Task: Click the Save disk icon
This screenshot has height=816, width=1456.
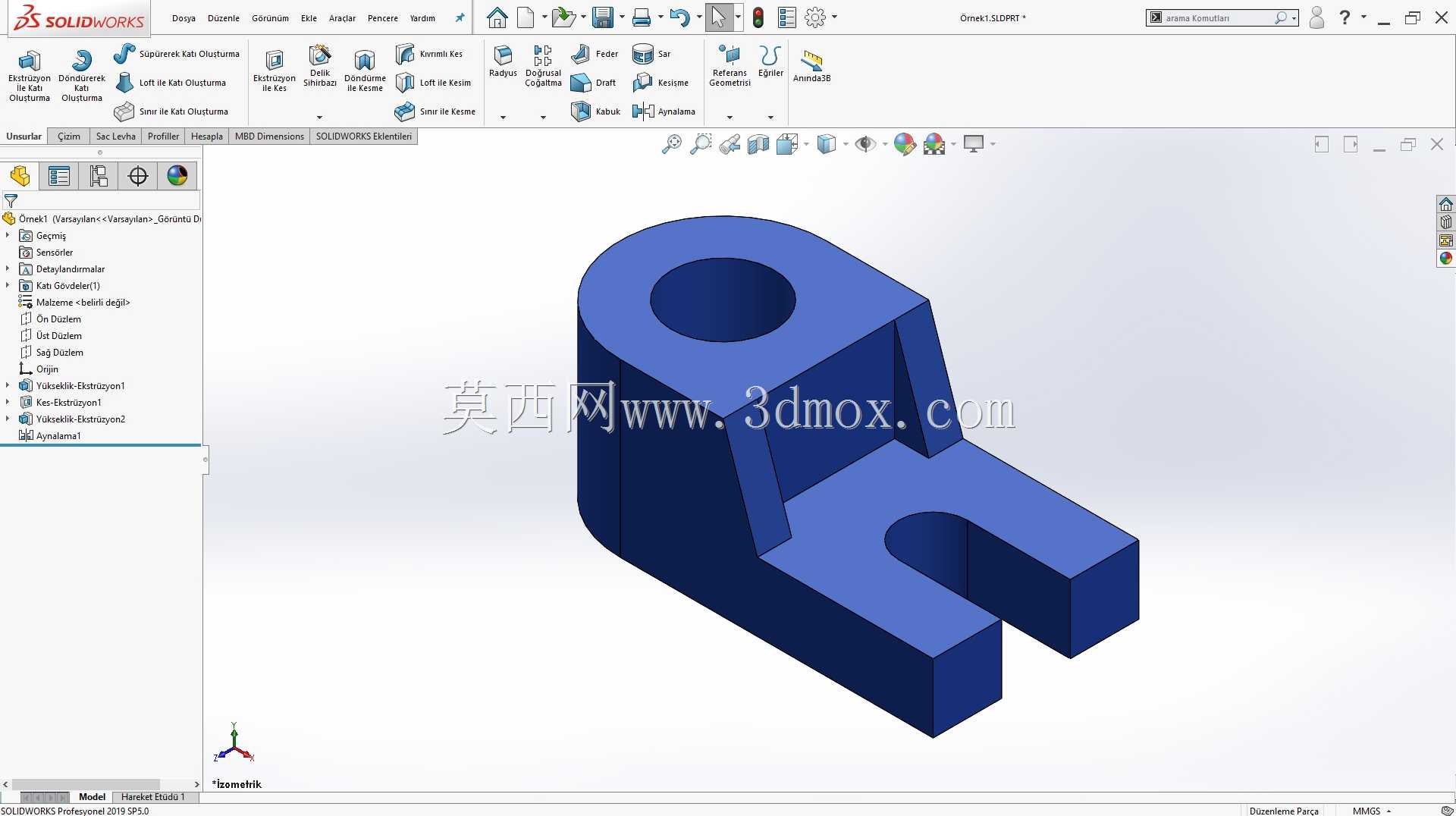Action: point(603,17)
